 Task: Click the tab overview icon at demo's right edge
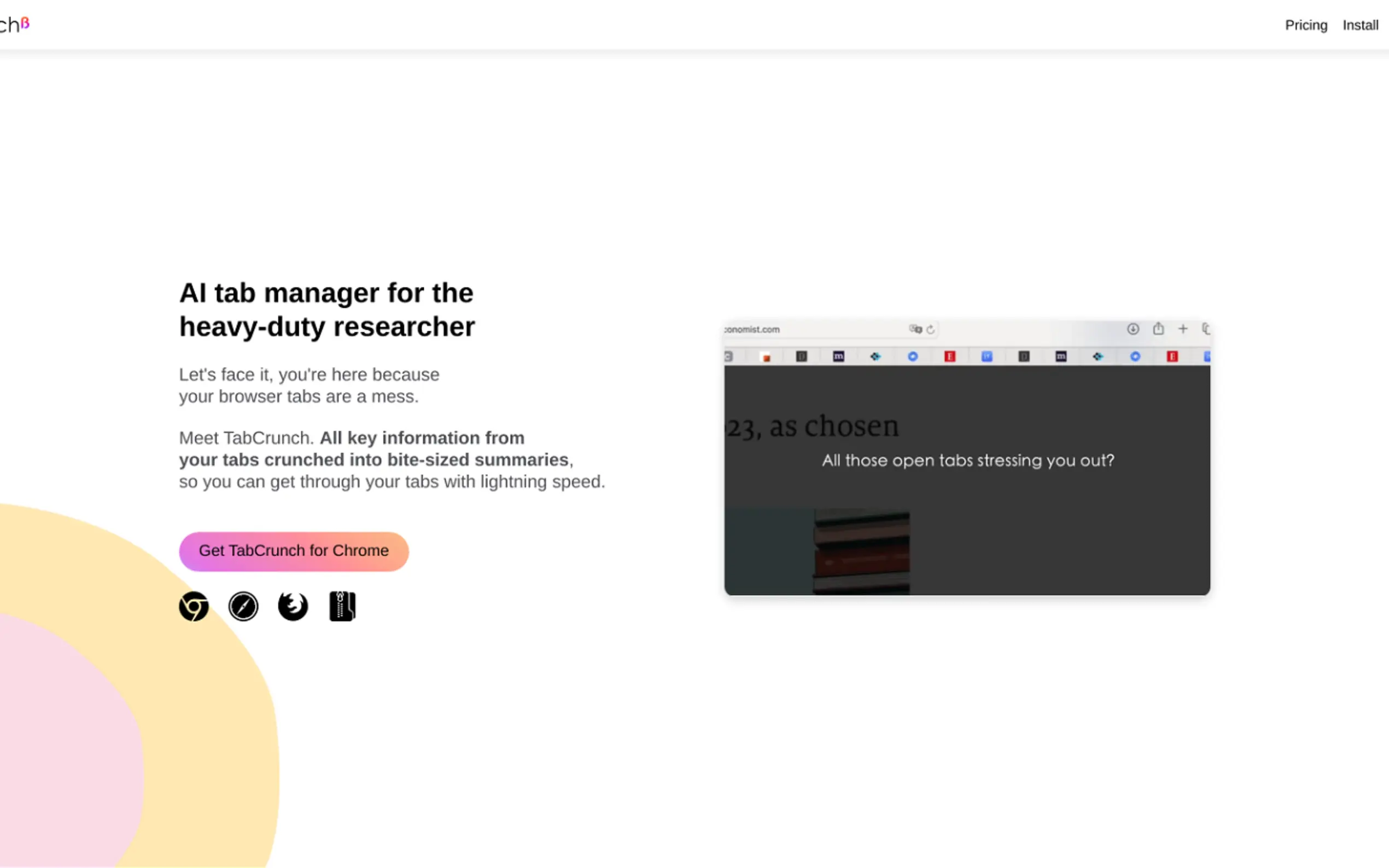(1206, 329)
